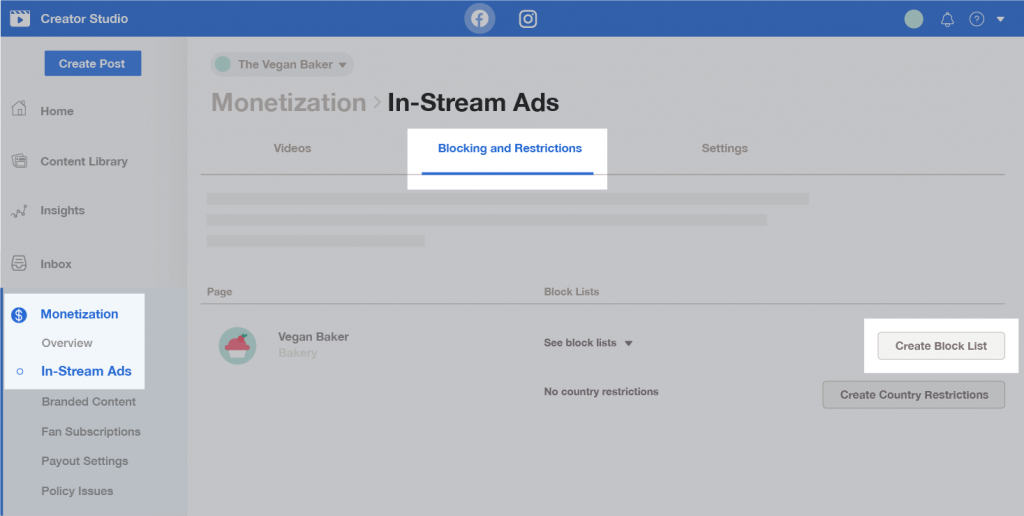Viewport: 1024px width, 516px height.
Task: Open The Vegan Baker page selector dropdown
Action: 282,65
